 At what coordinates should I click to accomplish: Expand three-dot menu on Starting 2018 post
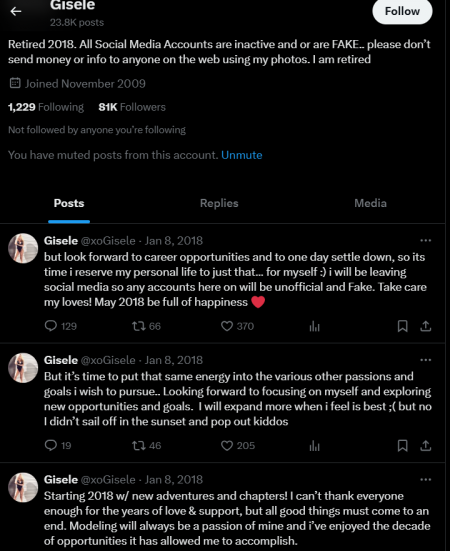coord(425,479)
